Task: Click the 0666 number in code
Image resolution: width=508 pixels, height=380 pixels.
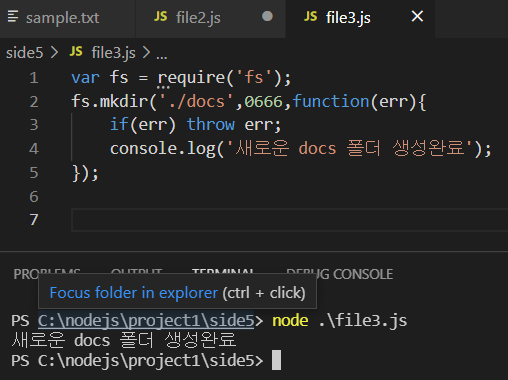Action: [x=263, y=101]
